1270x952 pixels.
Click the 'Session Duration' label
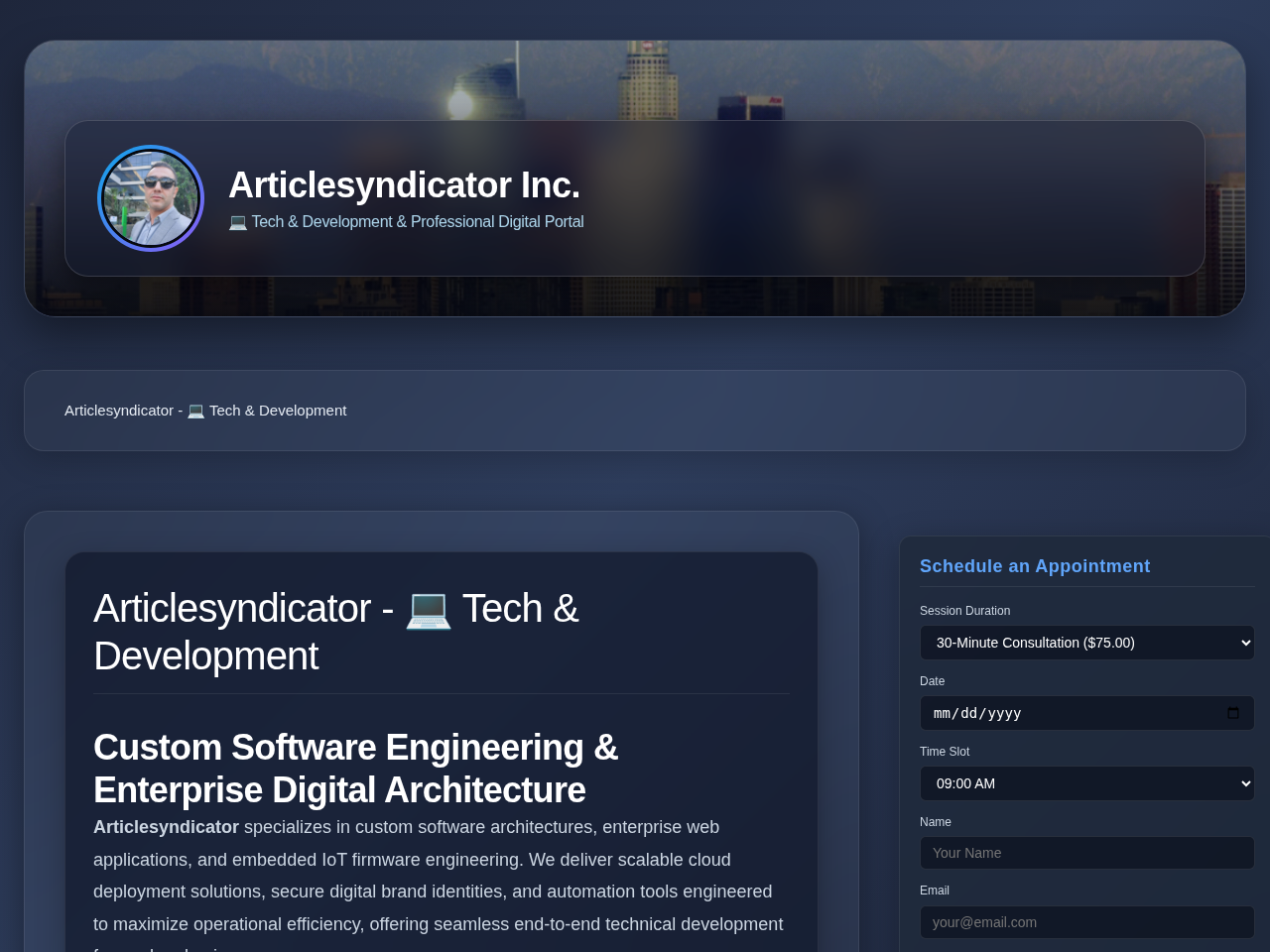click(x=964, y=611)
